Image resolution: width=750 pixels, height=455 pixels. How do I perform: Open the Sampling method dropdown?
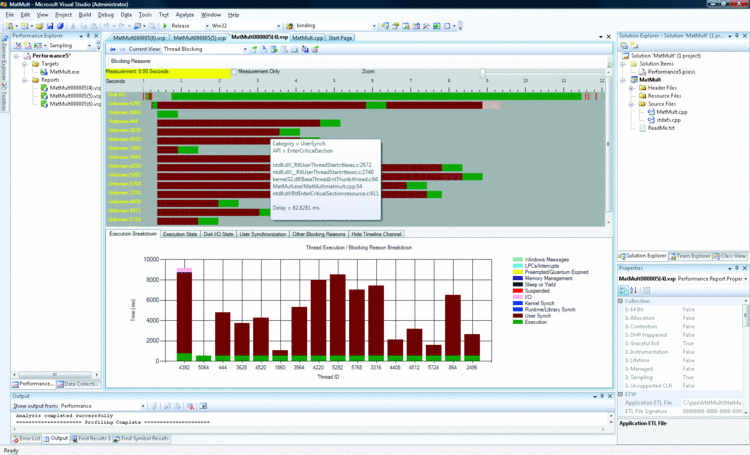point(89,45)
